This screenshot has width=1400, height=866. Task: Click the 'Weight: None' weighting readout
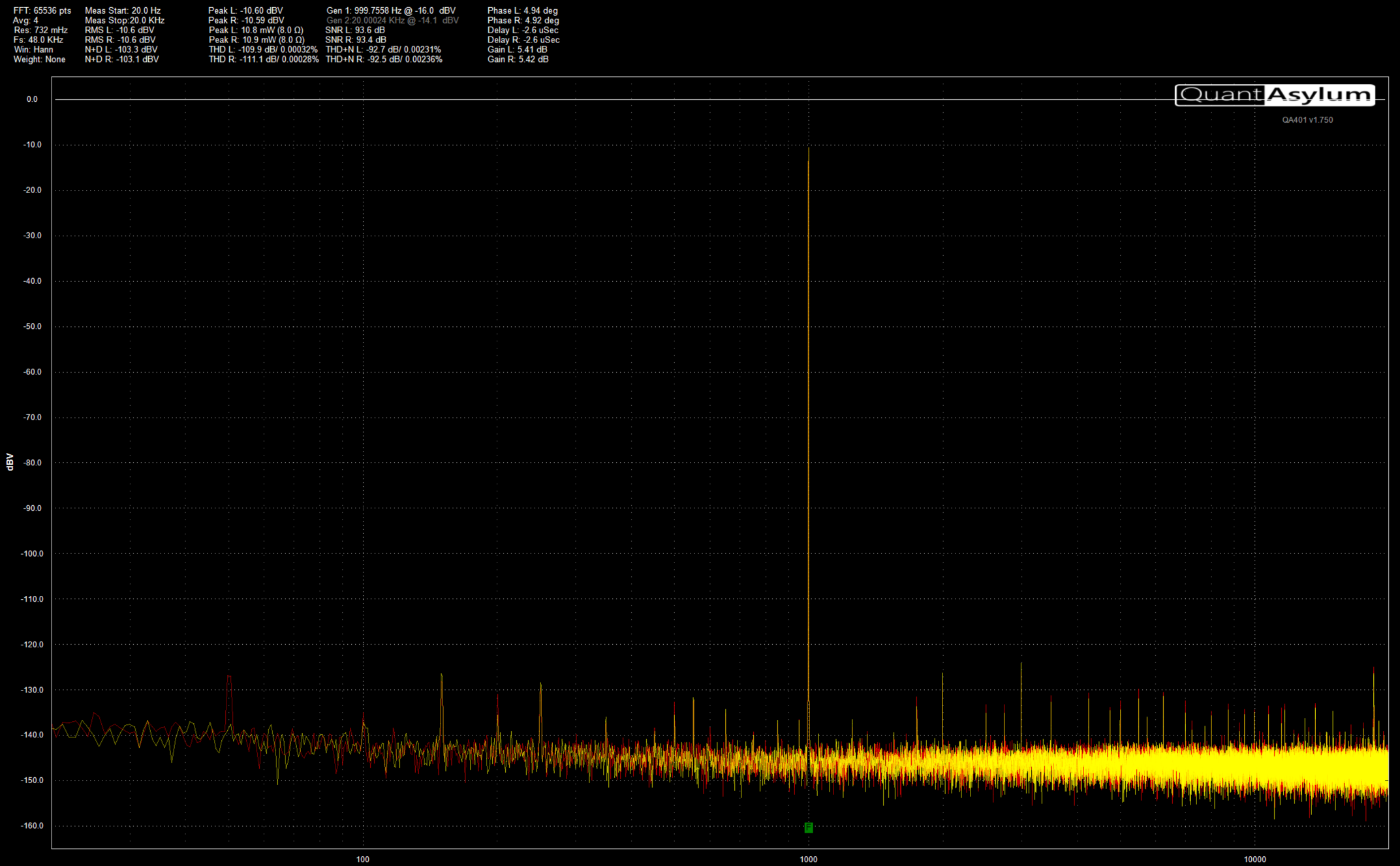coord(39,59)
